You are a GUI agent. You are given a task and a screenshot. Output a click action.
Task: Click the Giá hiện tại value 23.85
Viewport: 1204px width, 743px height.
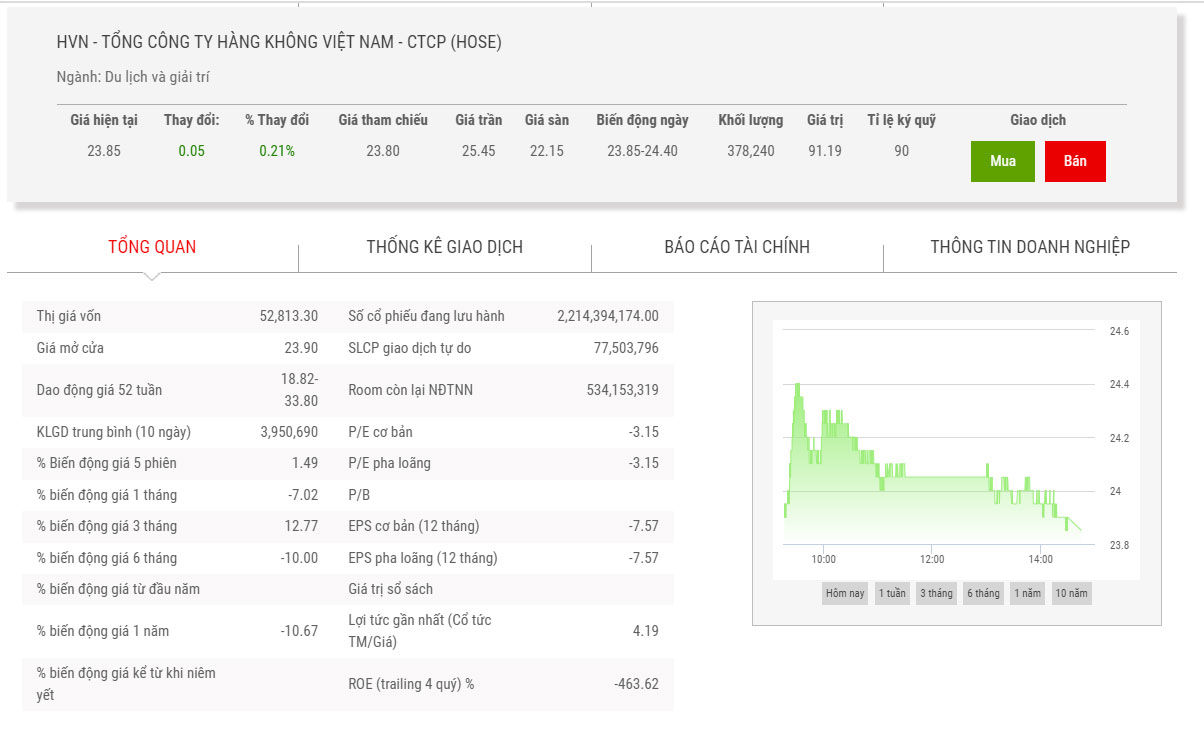(104, 151)
